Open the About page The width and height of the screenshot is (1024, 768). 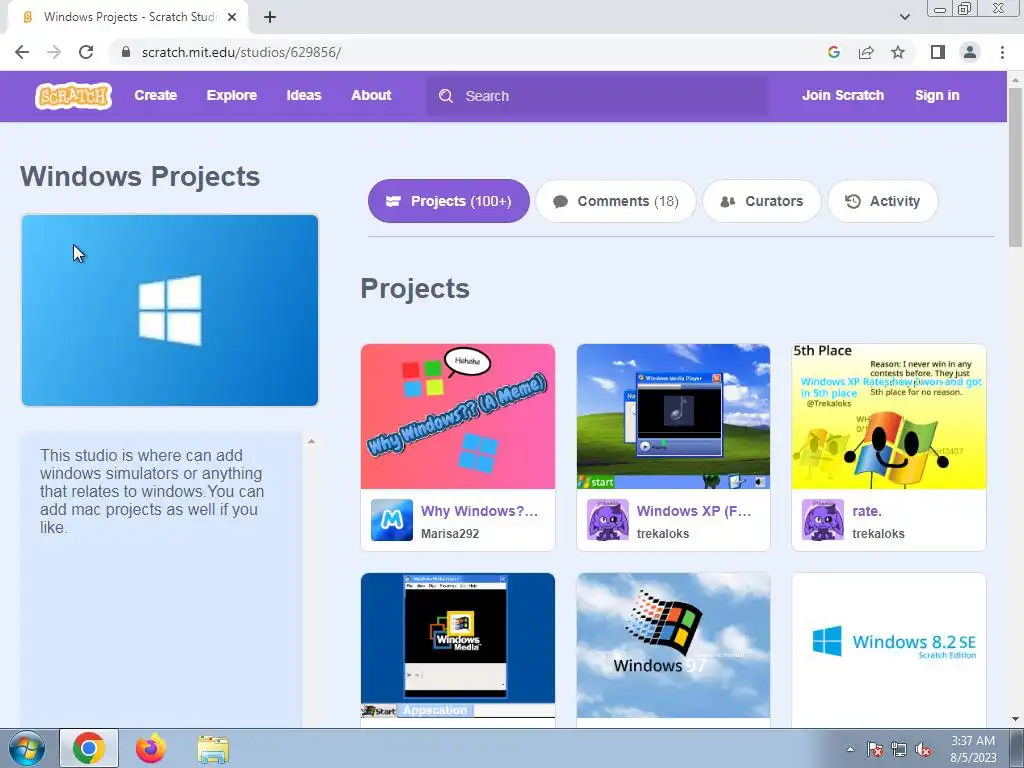click(x=371, y=95)
